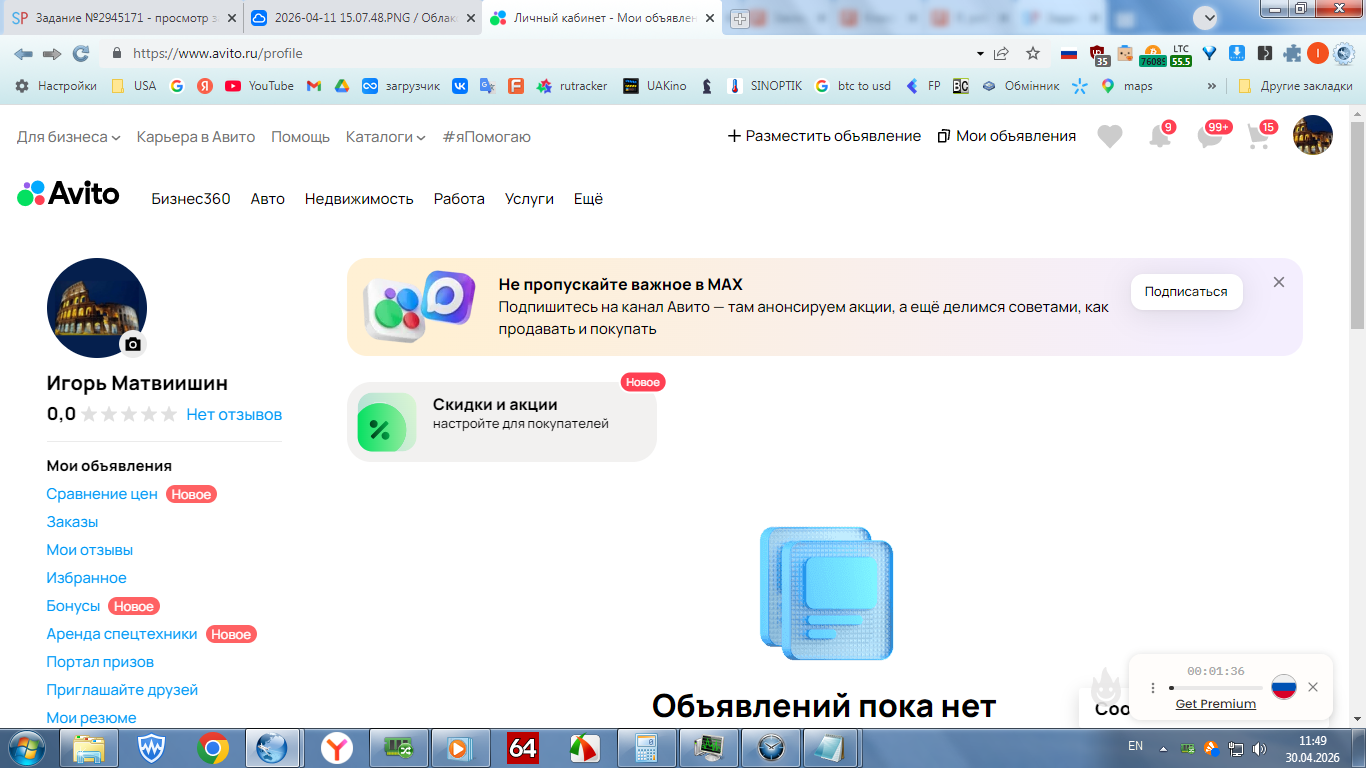Open profile avatar in header
This screenshot has height=768, width=1366.
(1313, 135)
